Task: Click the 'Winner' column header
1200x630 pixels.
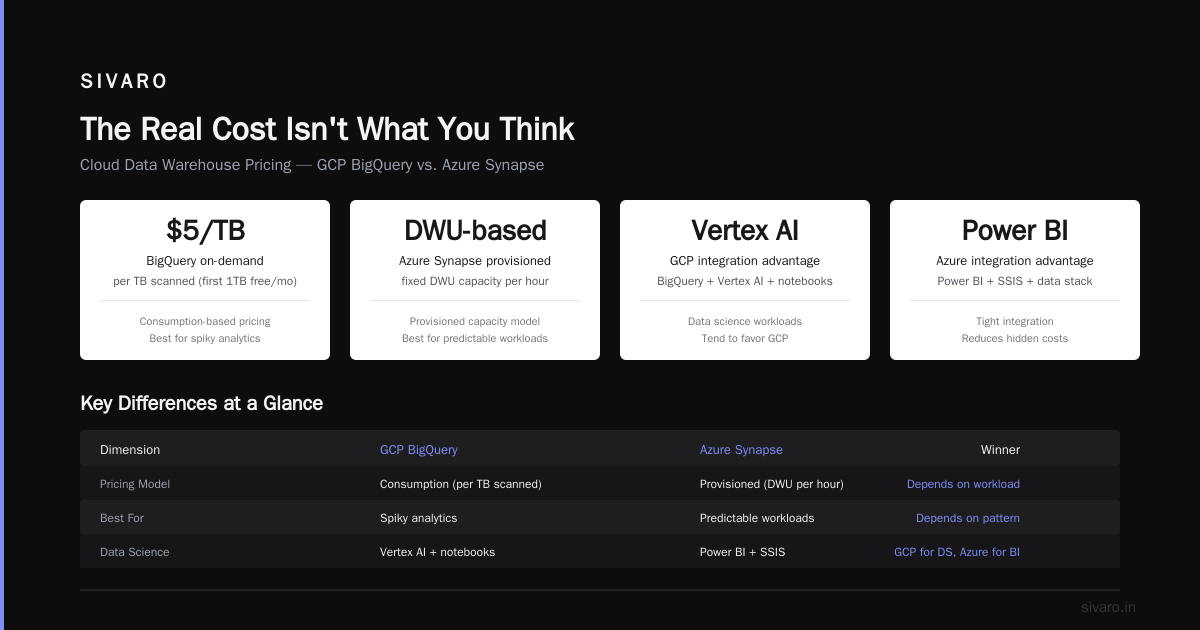Action: (x=1000, y=450)
